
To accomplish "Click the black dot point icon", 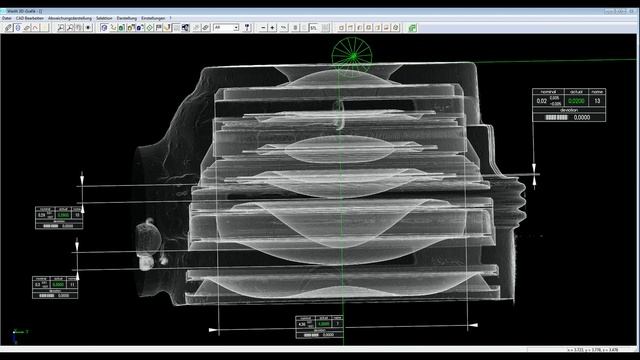I will click(x=88, y=28).
